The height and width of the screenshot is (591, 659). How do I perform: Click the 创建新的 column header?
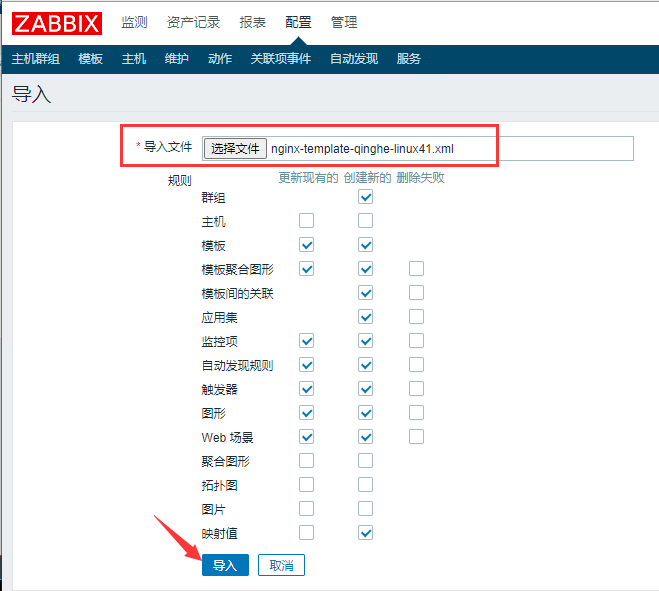click(367, 178)
